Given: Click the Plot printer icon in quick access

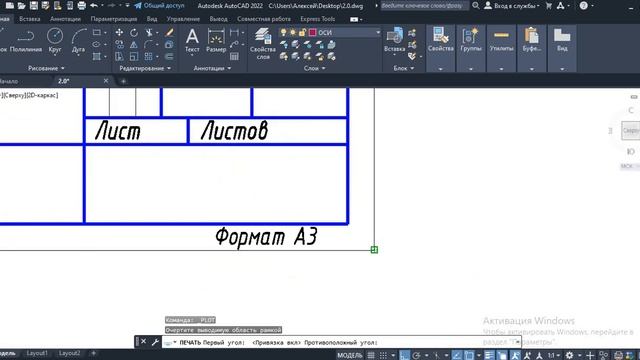Looking at the screenshot, I should 82,6.
